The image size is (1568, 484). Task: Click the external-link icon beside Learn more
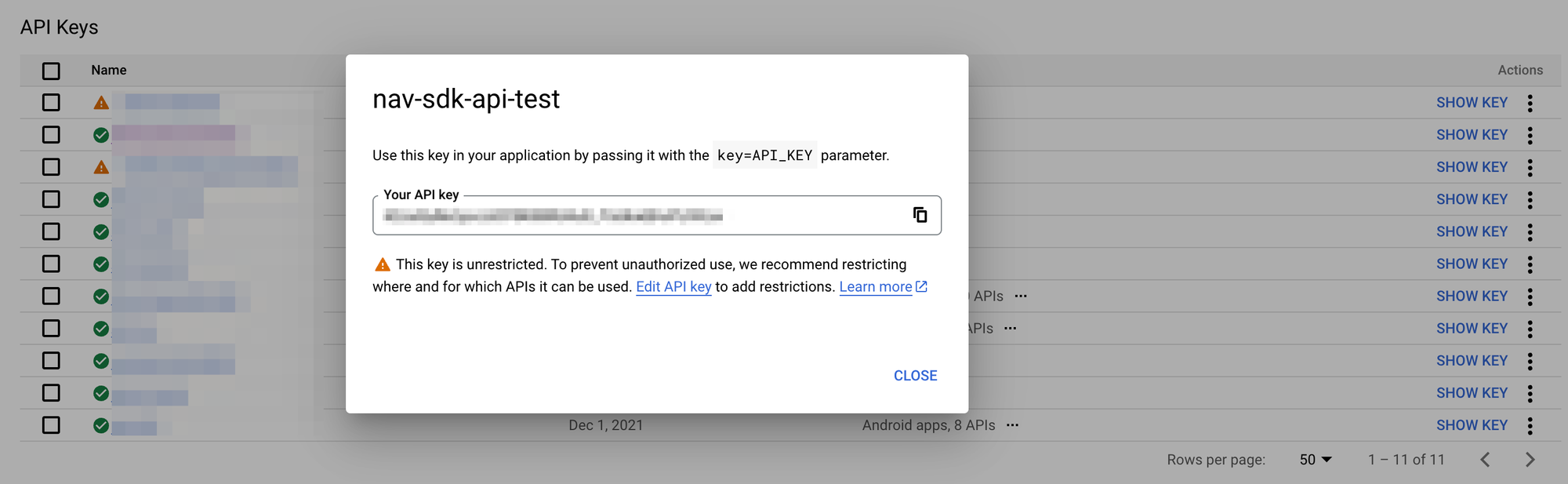coord(921,286)
